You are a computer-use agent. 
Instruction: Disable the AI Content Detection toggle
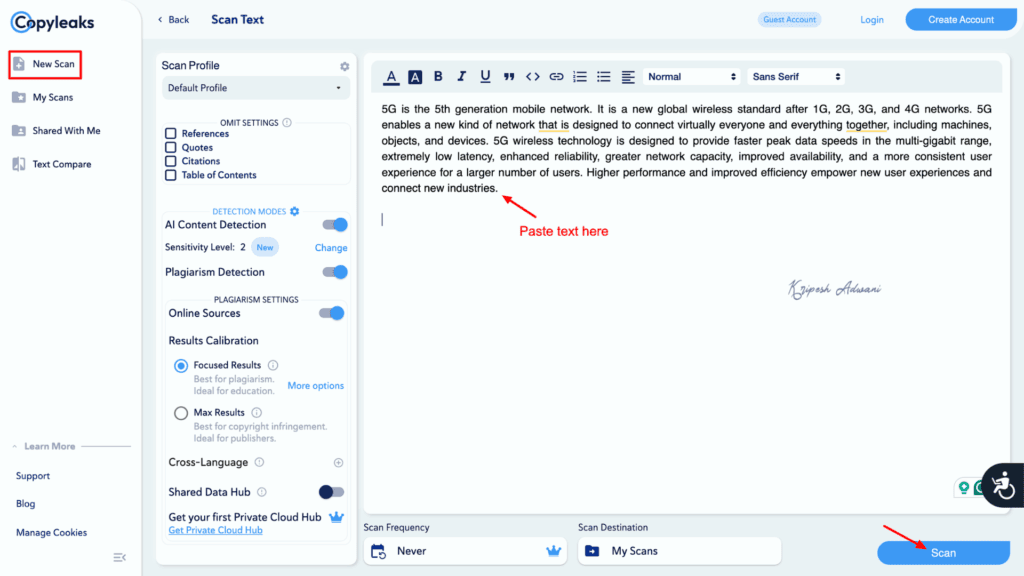pyautogui.click(x=337, y=224)
